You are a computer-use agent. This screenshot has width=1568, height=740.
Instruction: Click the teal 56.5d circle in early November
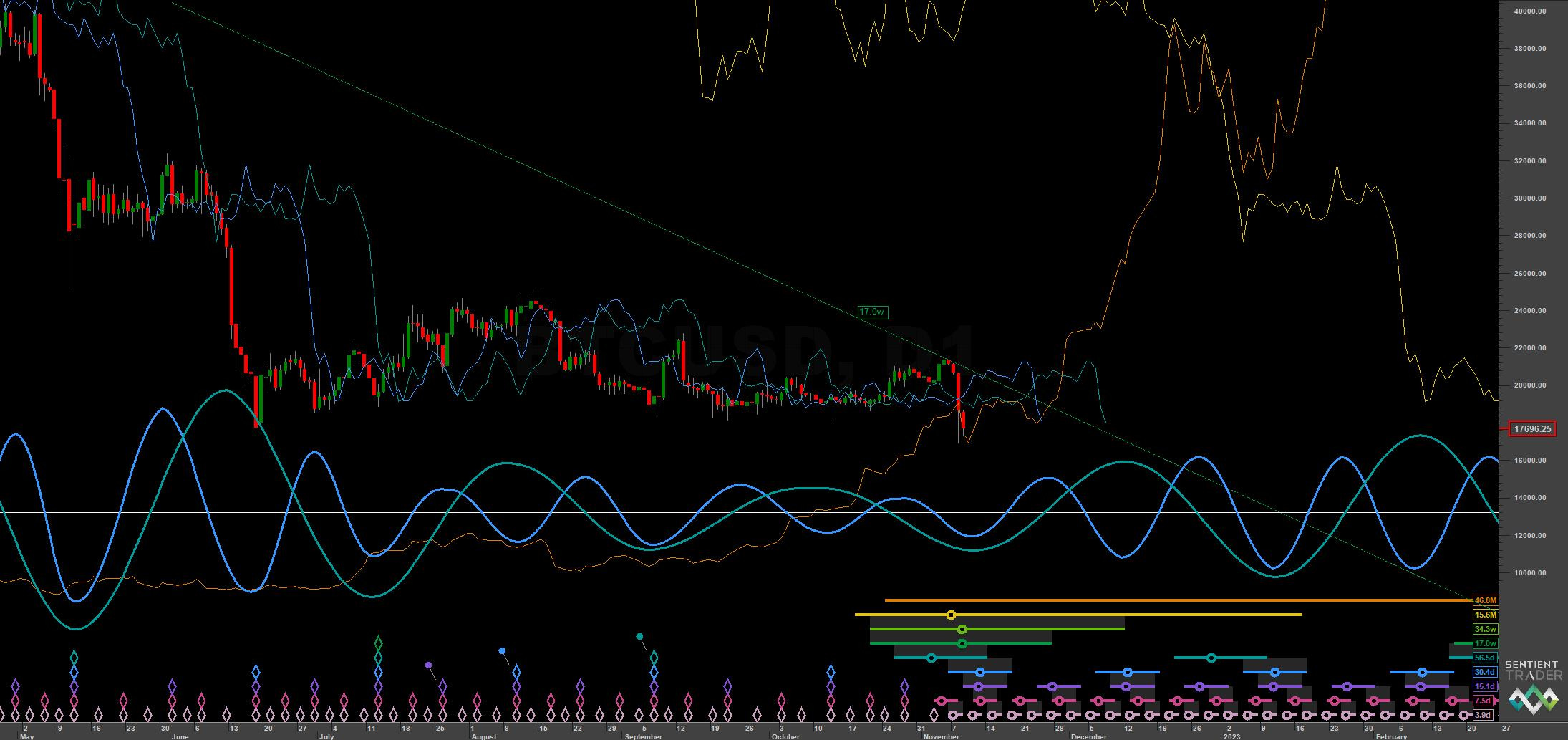(x=931, y=658)
